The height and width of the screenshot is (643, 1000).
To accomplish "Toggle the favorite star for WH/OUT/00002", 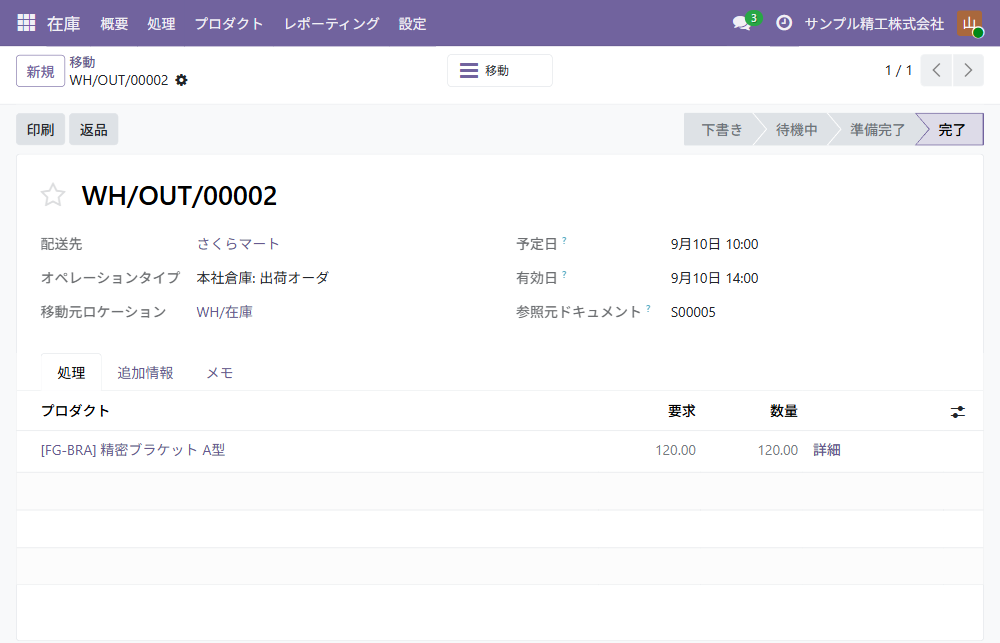I will (53, 195).
